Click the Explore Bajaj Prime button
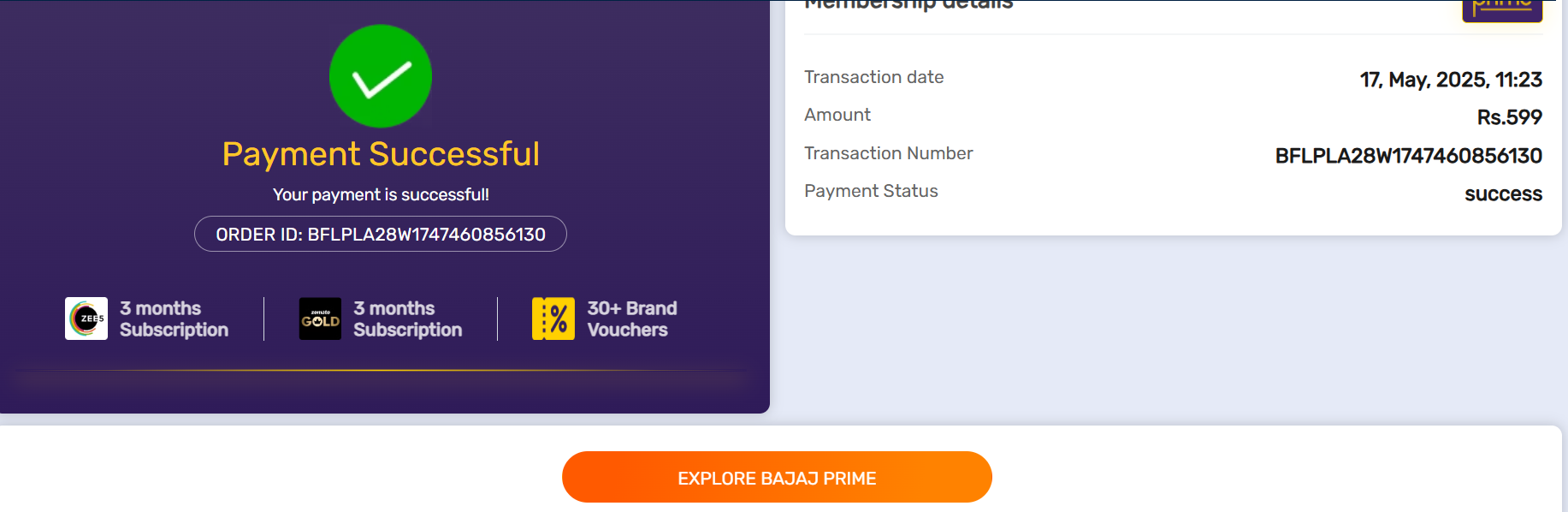Viewport: 1568px width, 512px height. tap(777, 477)
